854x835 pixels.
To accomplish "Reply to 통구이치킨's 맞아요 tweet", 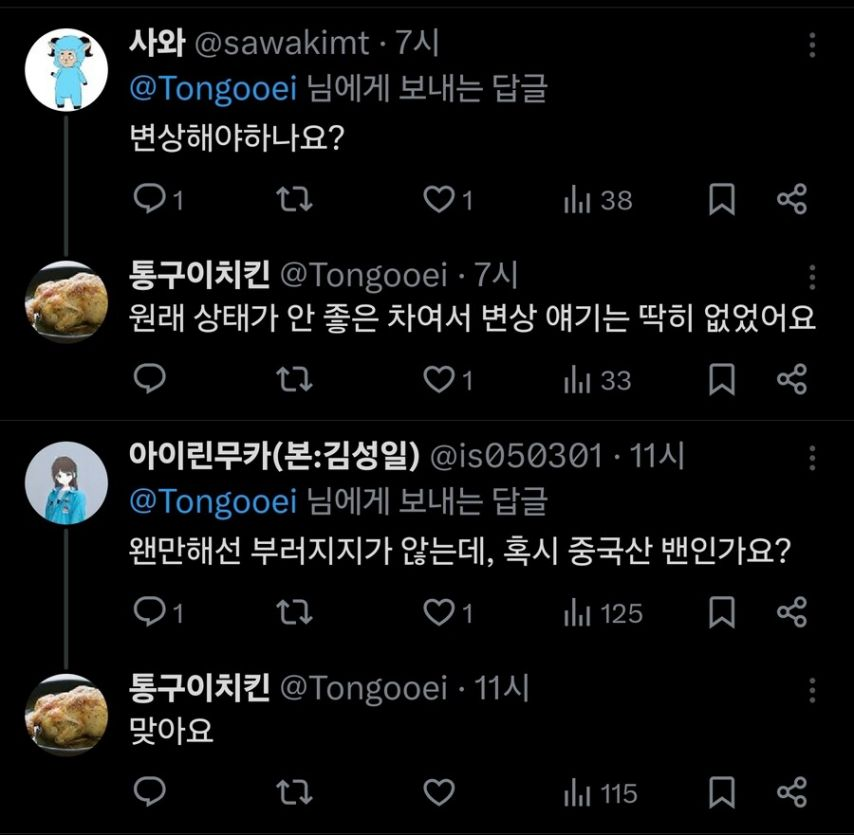I will 150,794.
